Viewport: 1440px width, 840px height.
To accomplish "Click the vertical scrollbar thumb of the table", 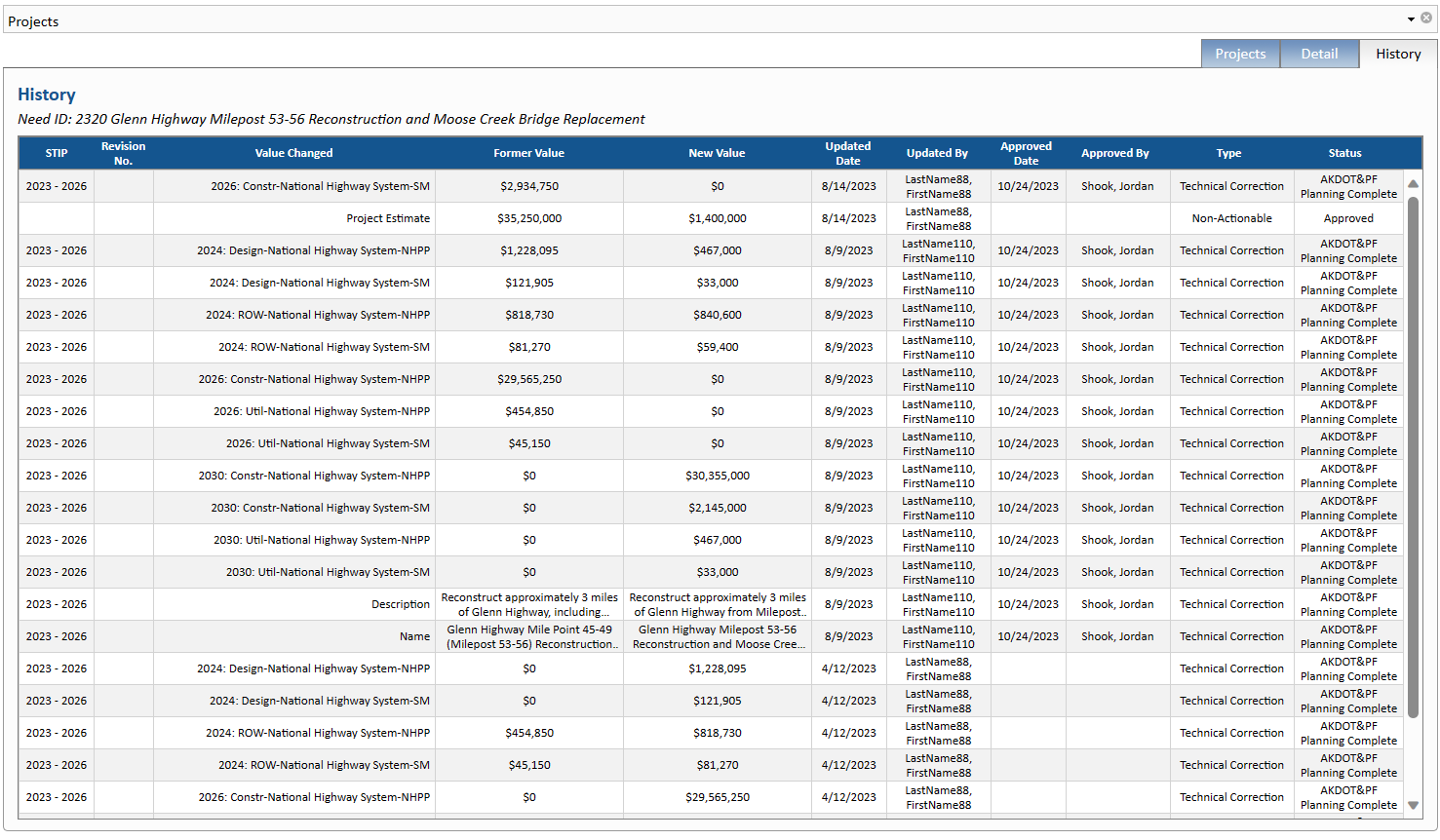I will [x=1413, y=458].
